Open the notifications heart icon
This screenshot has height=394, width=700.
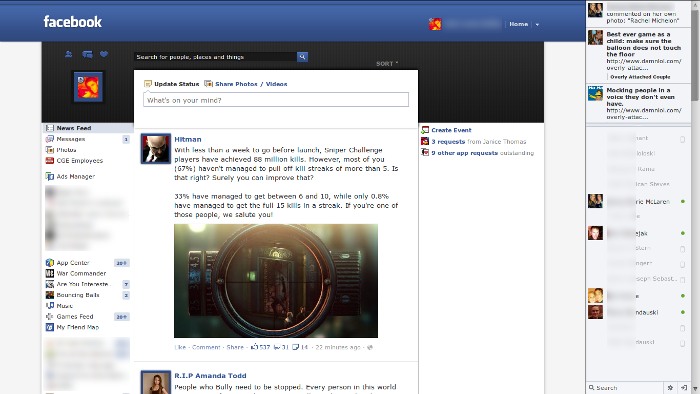click(104, 54)
